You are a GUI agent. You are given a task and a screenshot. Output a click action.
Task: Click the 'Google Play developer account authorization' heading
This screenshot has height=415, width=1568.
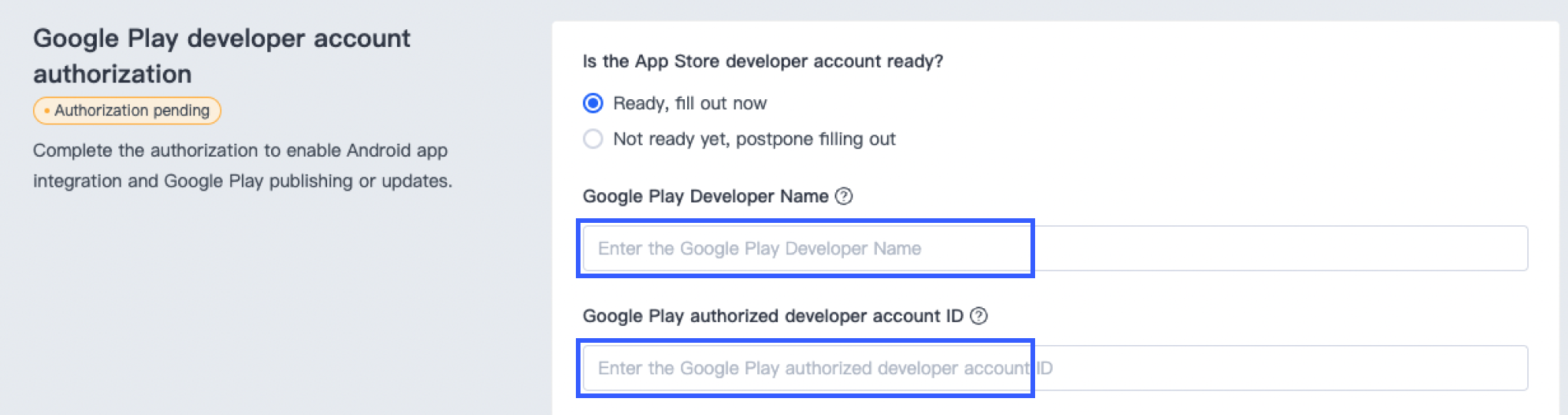point(222,56)
